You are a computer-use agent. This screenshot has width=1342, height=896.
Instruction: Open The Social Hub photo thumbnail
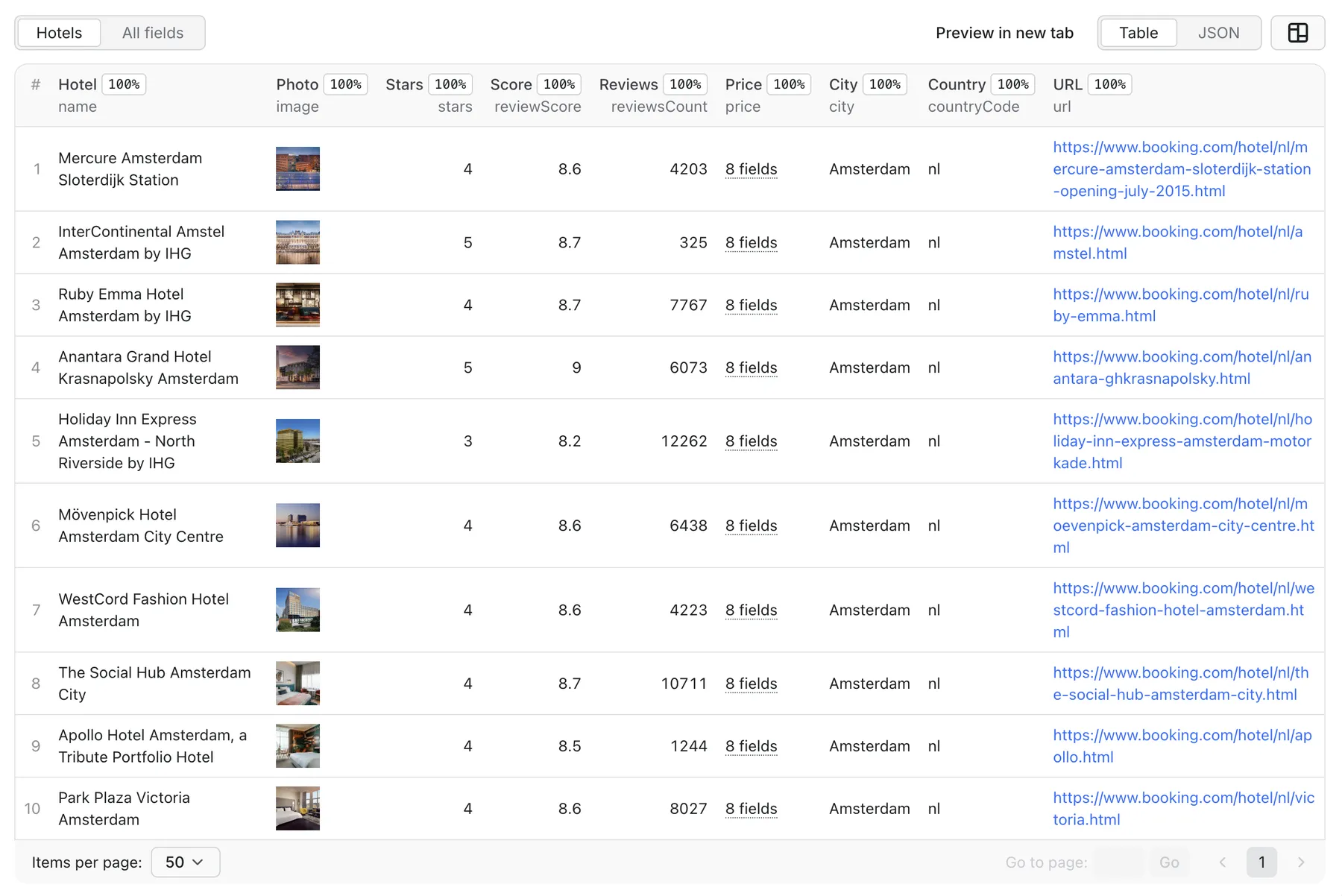click(x=297, y=684)
